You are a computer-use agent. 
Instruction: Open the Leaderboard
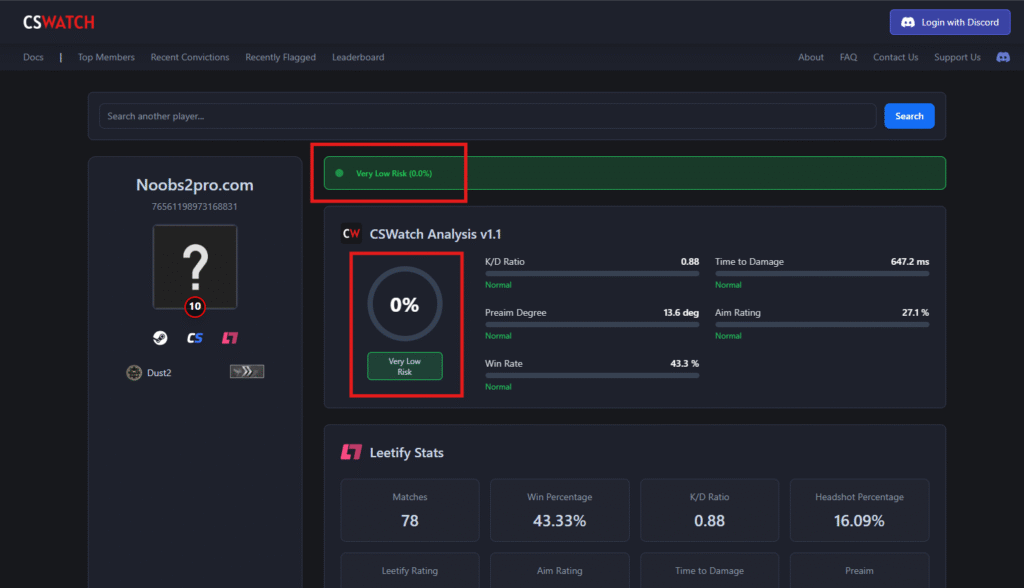[x=358, y=57]
